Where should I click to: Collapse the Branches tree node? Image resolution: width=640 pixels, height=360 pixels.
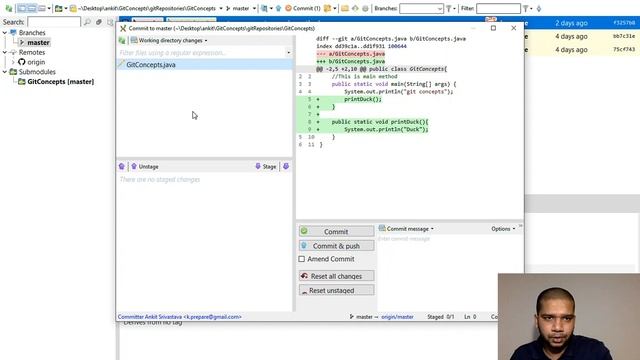[x=5, y=32]
